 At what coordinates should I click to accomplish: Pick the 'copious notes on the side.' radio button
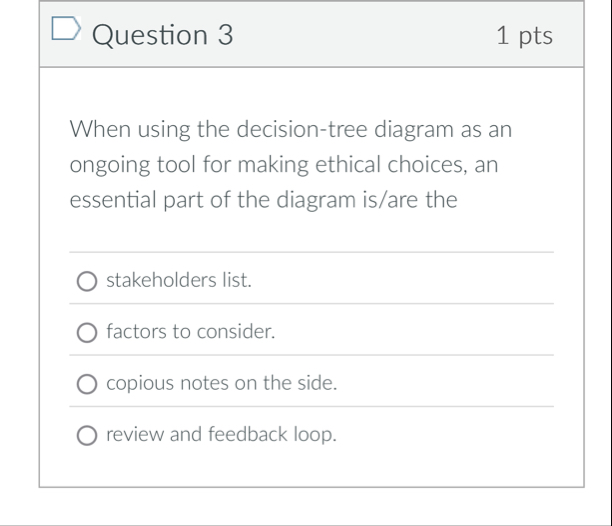(88, 384)
